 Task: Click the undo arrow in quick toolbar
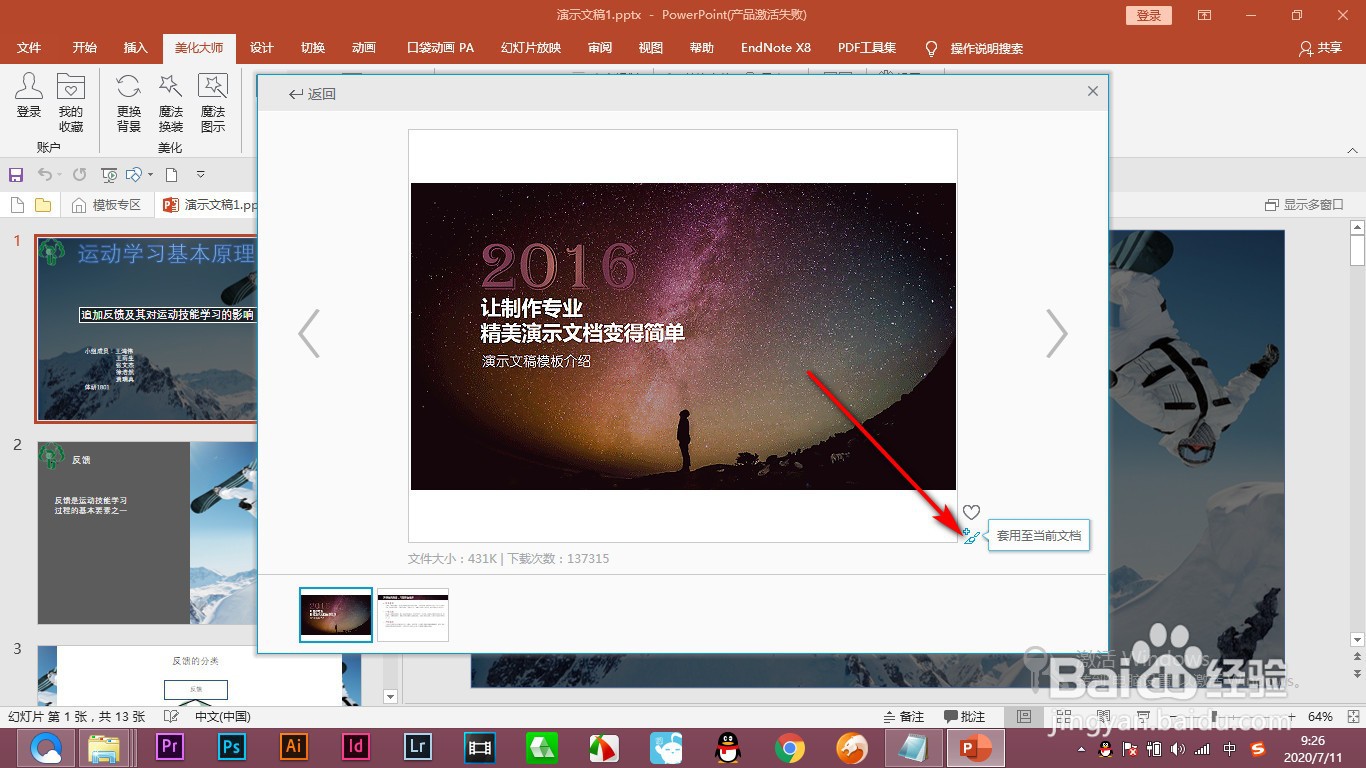[45, 175]
